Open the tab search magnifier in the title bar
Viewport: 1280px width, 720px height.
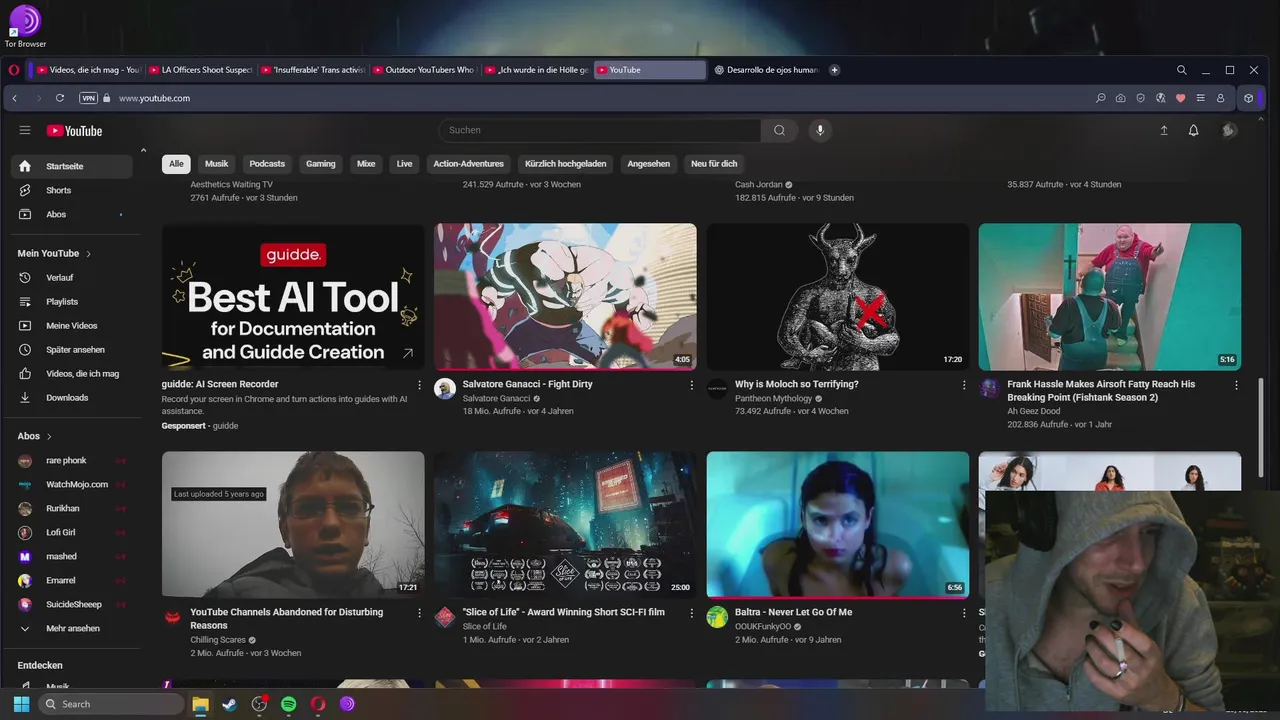click(1181, 70)
